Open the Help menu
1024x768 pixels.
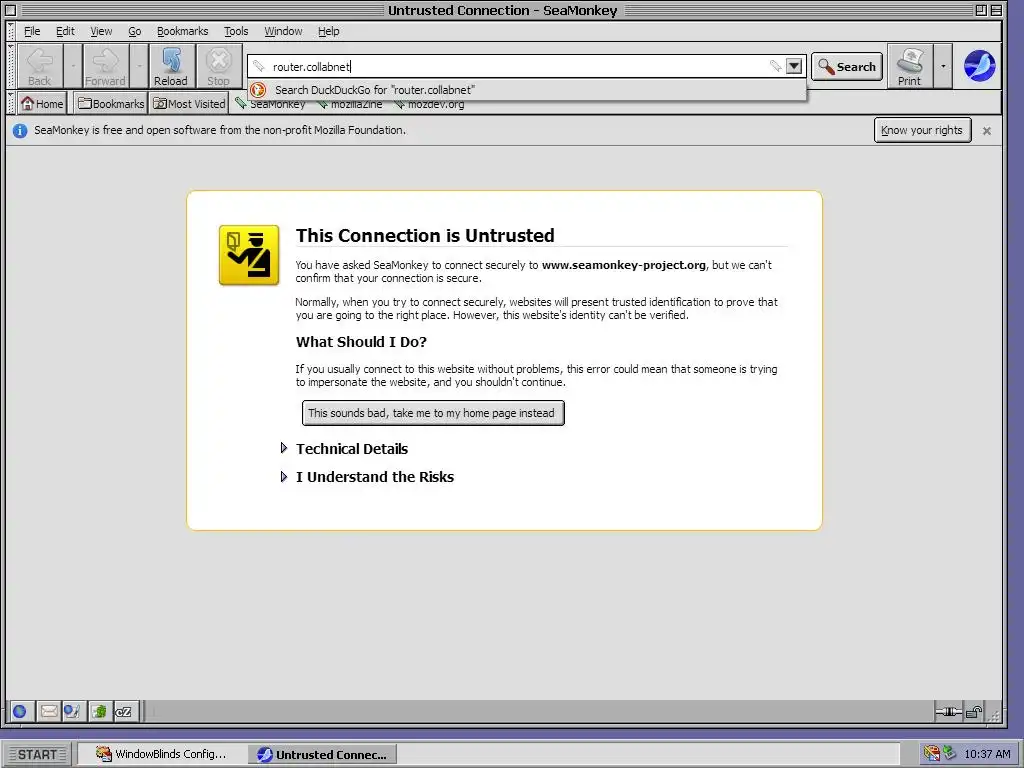(328, 31)
